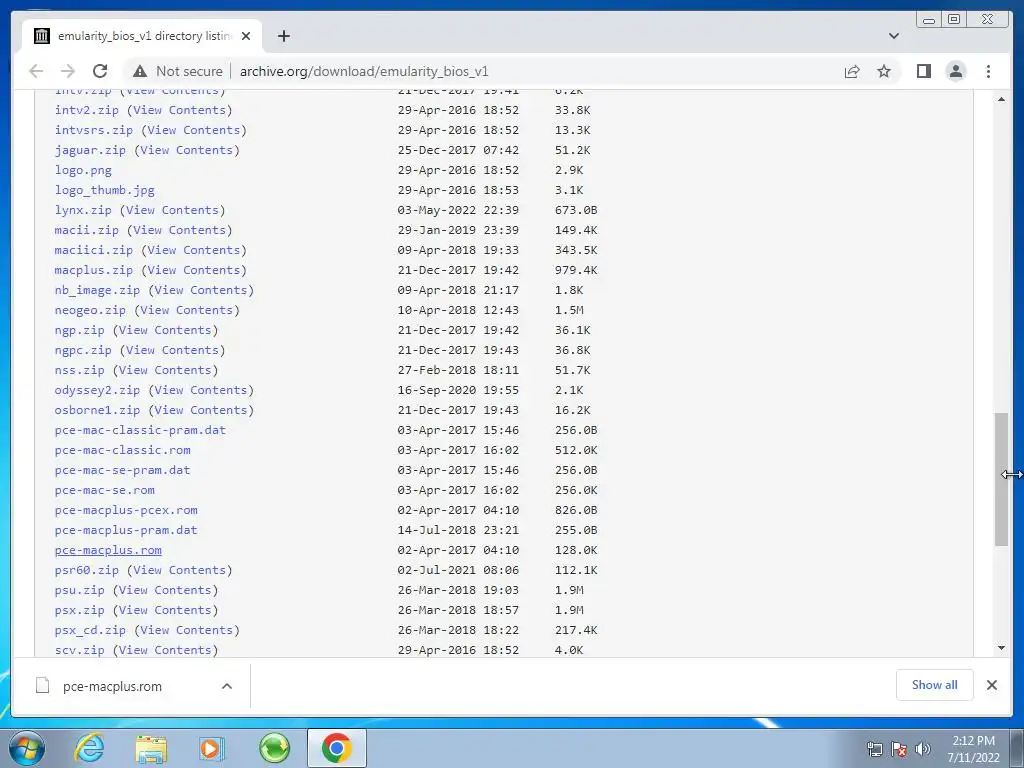Open the Chrome side panel
Image resolution: width=1024 pixels, height=768 pixels.
coord(923,71)
